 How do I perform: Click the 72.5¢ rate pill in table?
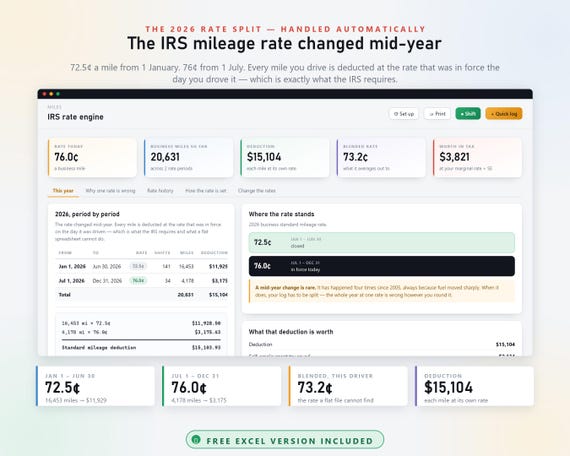(138, 267)
